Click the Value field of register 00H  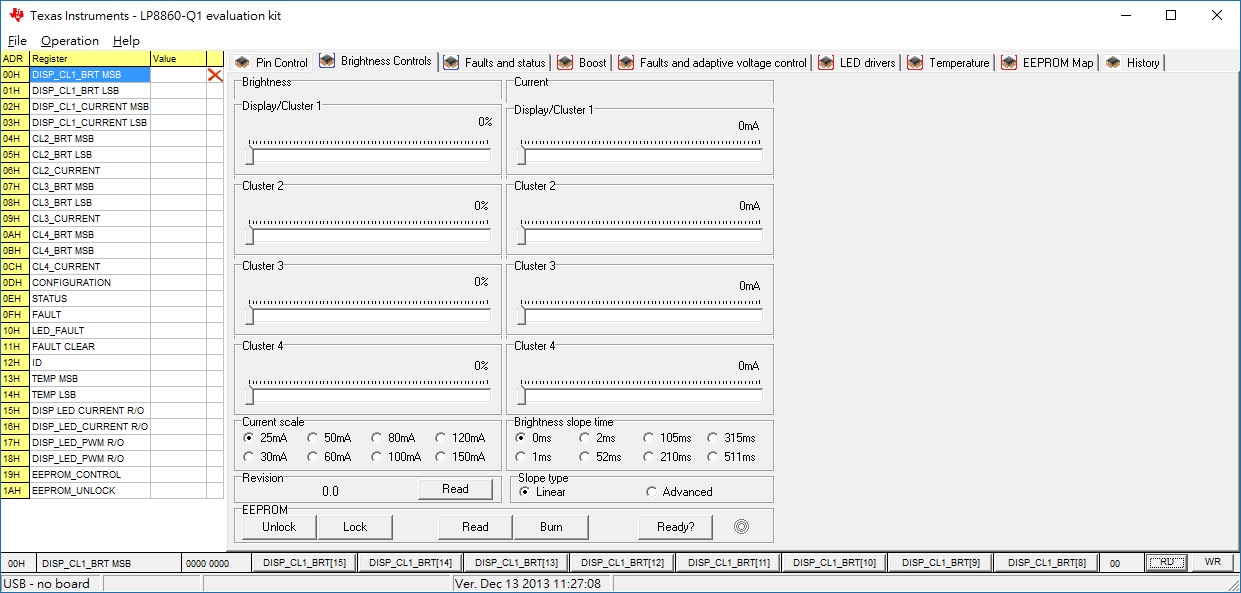pyautogui.click(x=178, y=75)
